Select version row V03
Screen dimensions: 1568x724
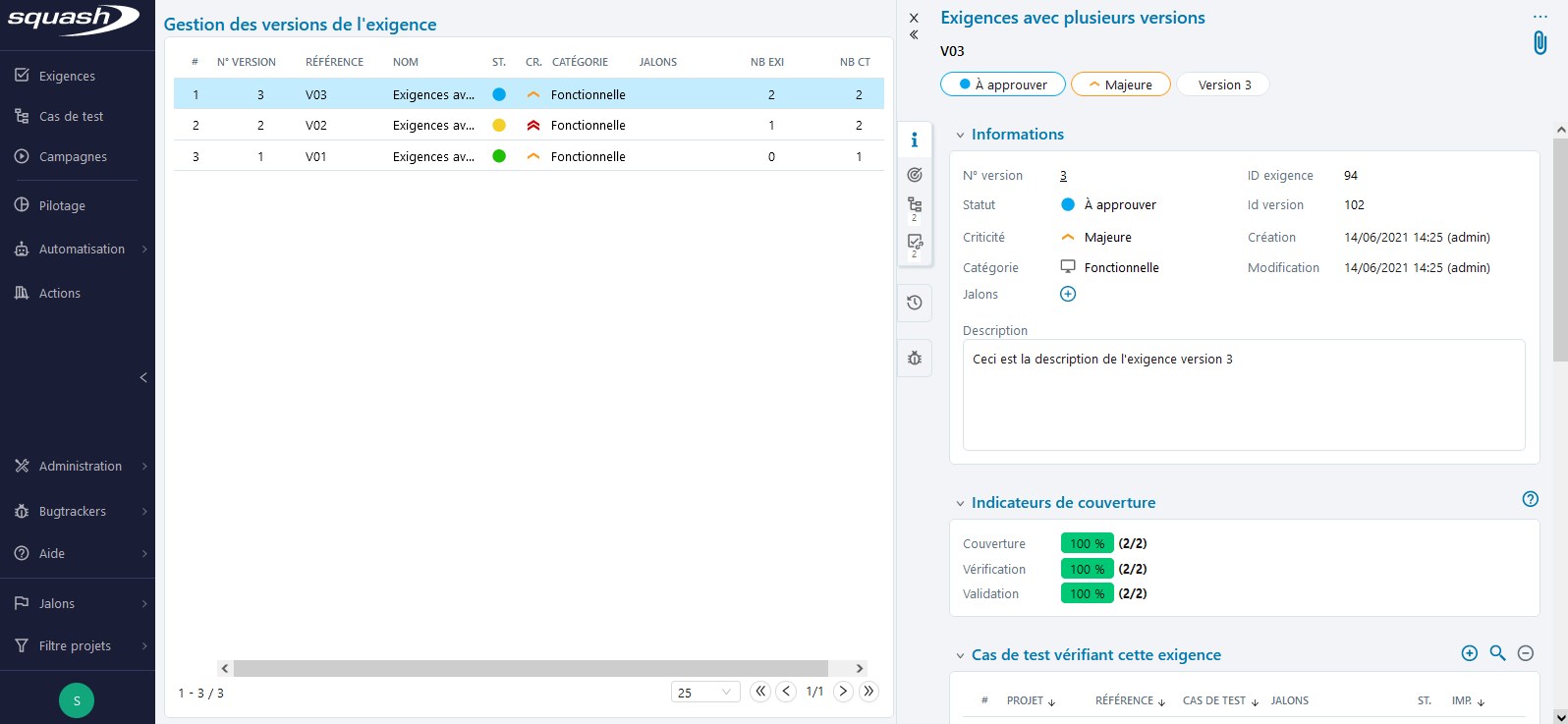tap(529, 94)
